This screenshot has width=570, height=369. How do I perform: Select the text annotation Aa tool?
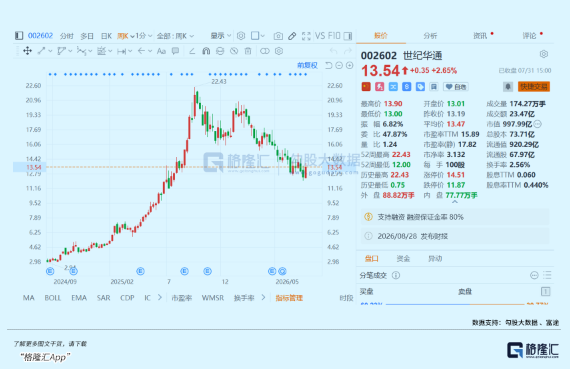(161, 51)
